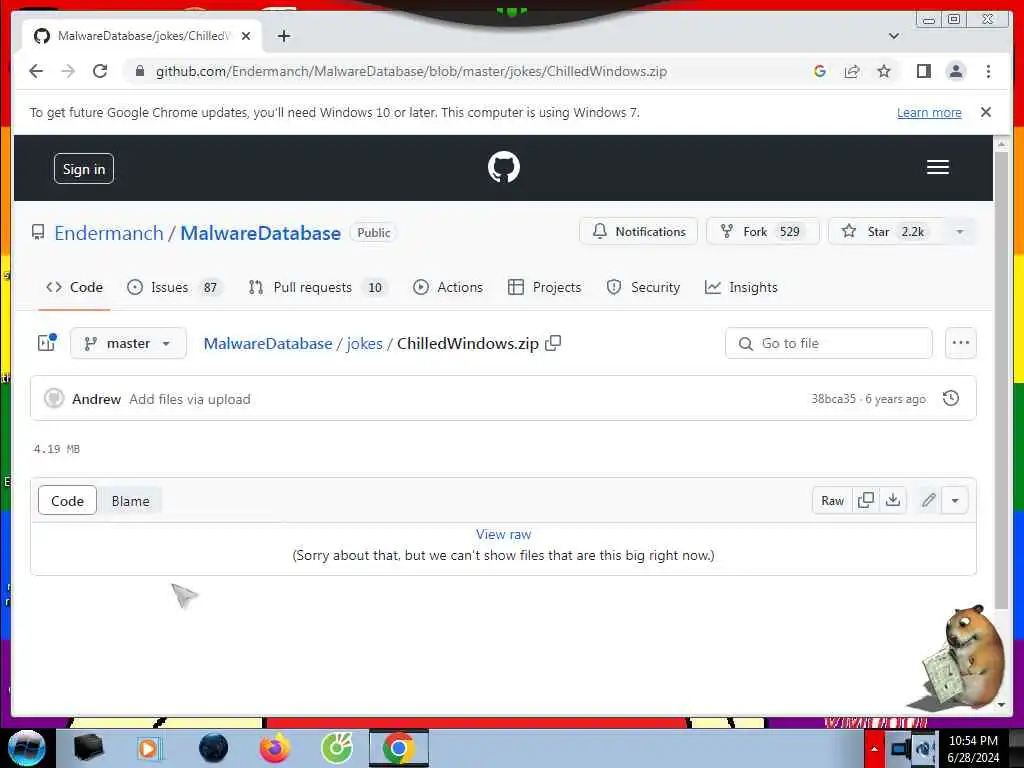Open the new tab plus button
The width and height of the screenshot is (1024, 768).
283,36
